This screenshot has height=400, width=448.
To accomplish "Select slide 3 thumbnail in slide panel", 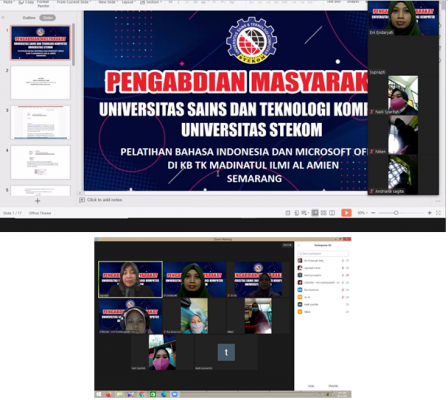I will coord(40,122).
